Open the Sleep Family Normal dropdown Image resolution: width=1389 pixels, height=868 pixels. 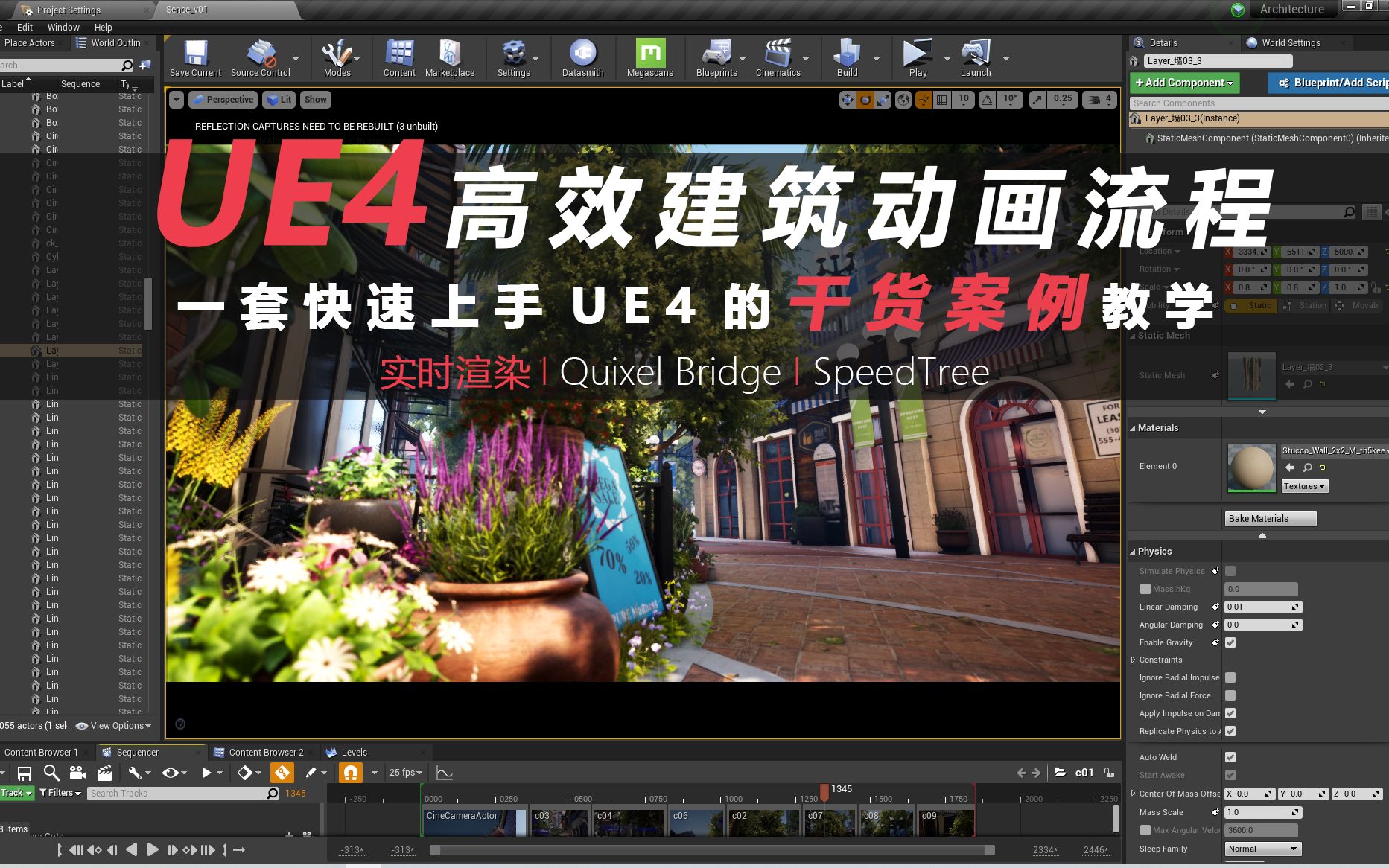1263,849
